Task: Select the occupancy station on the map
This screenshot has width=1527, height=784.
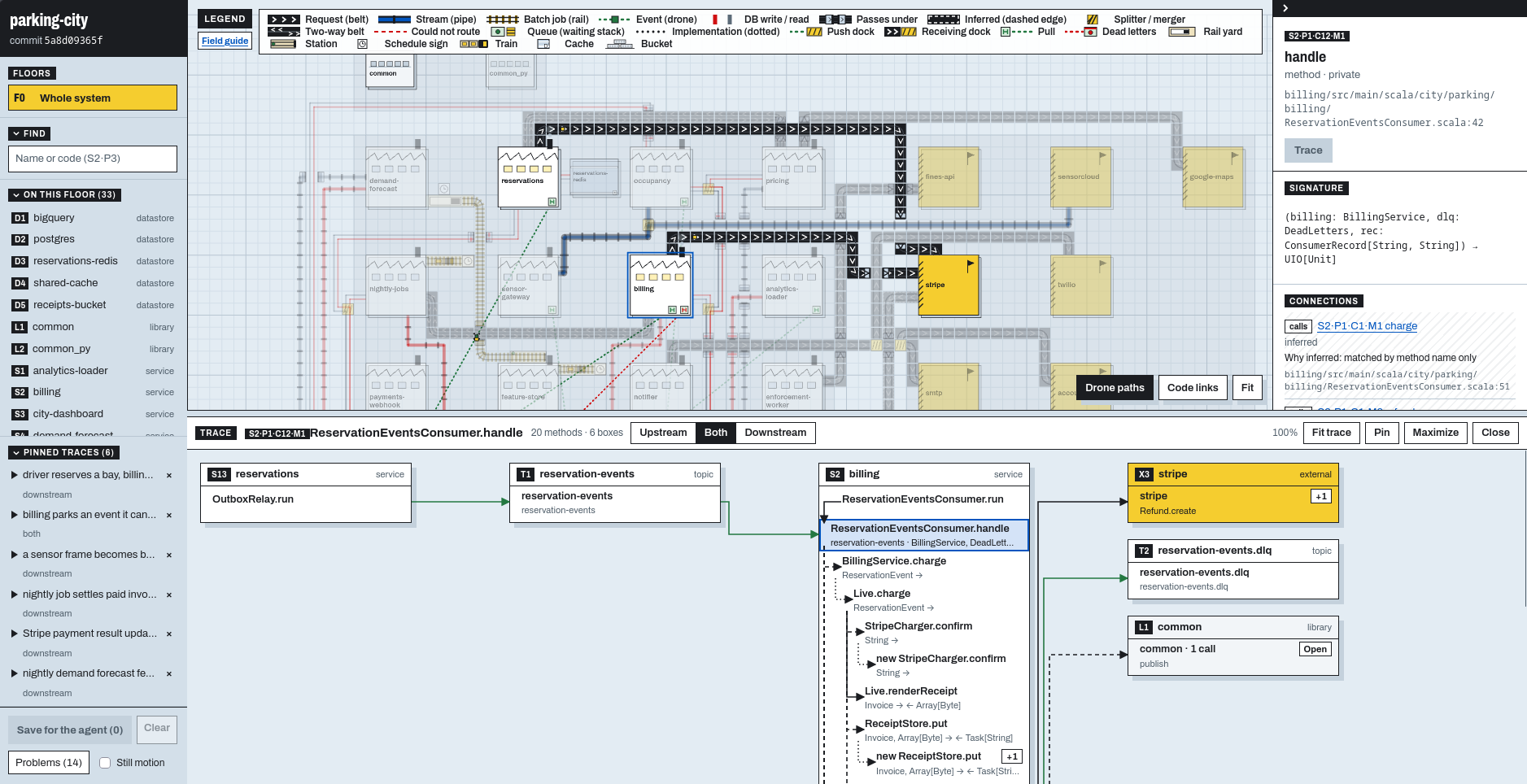Action: [660, 178]
